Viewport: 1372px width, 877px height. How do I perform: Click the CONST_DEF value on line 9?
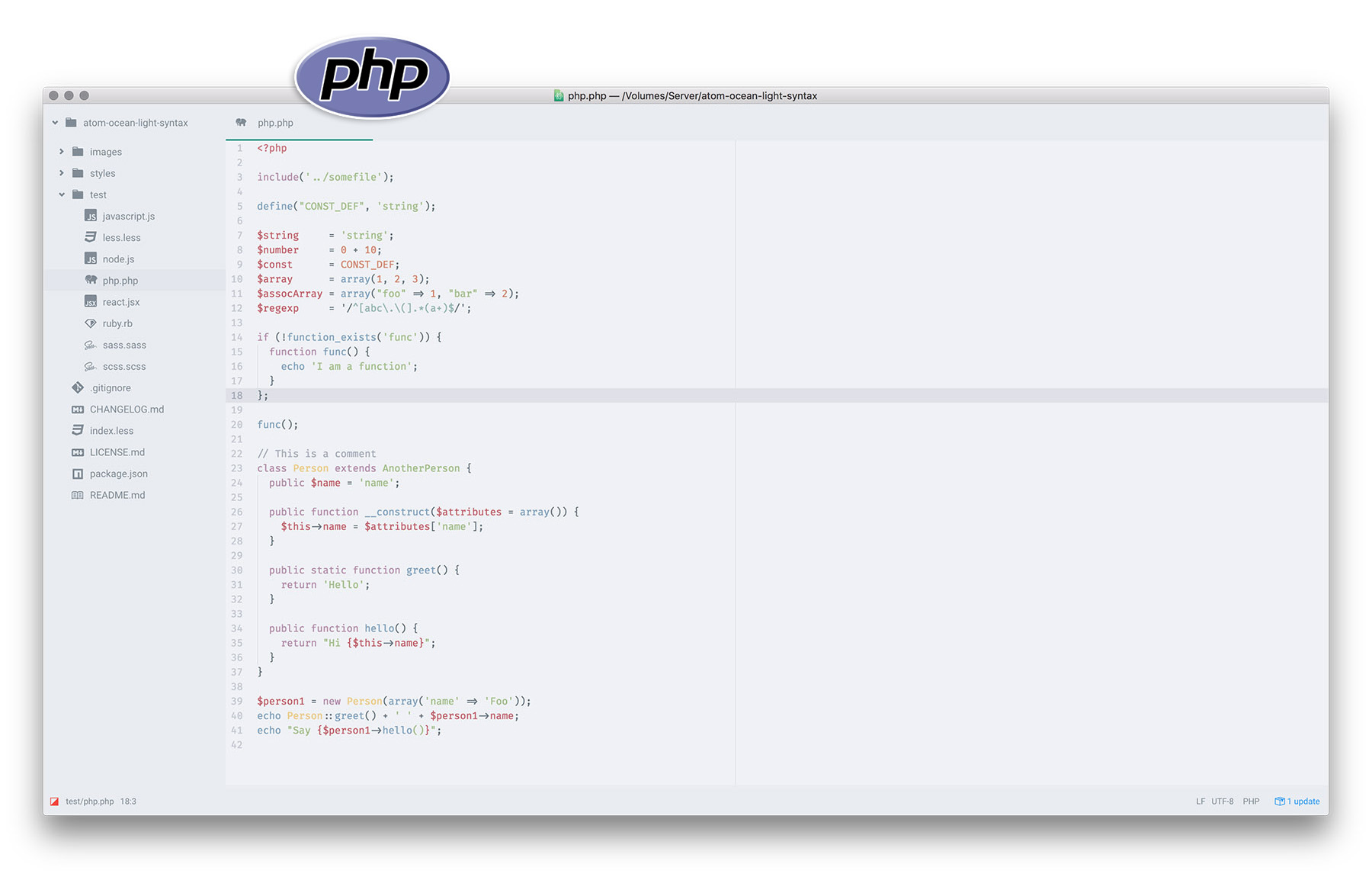click(x=367, y=265)
